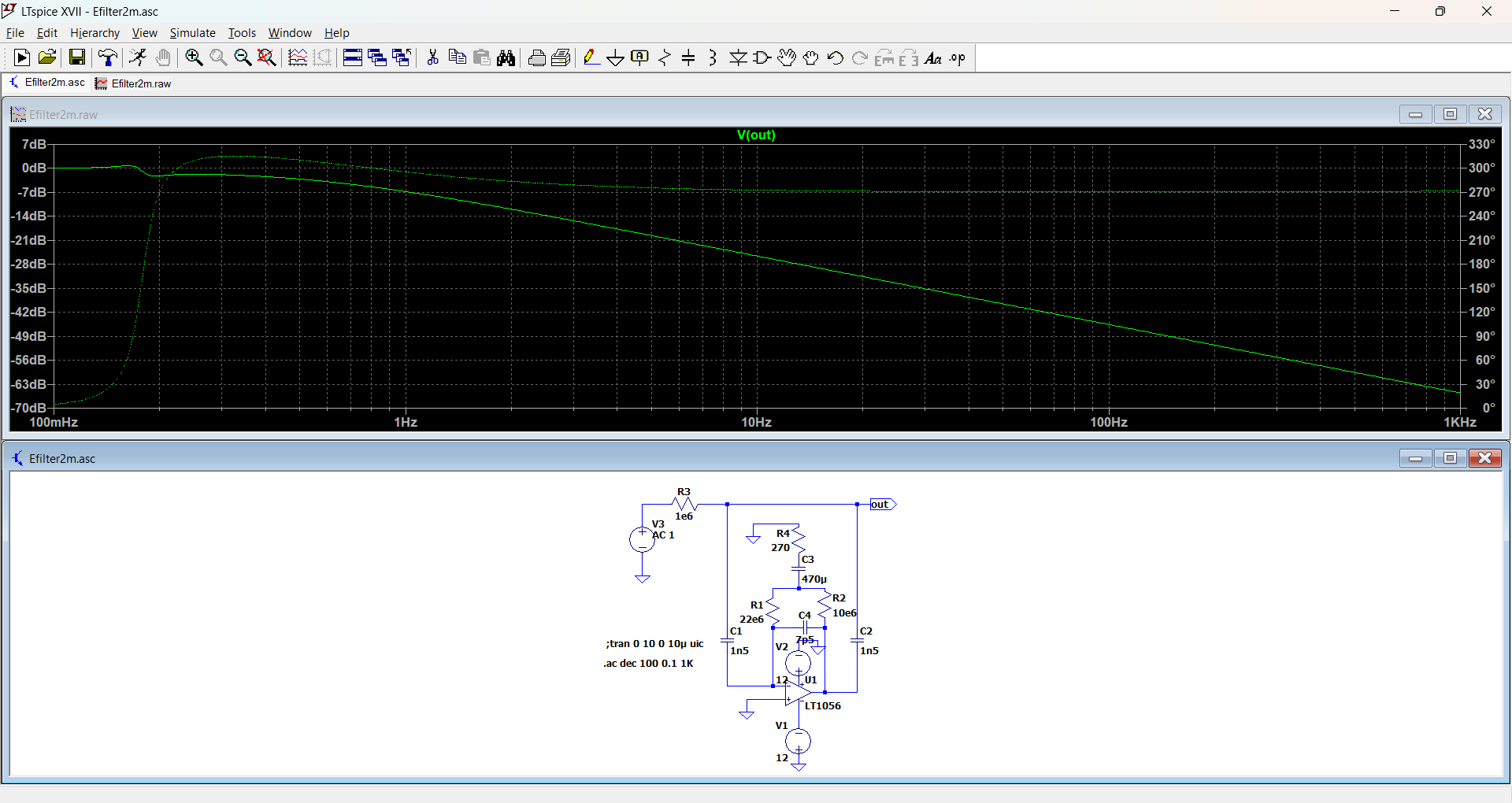Minimize the Efilter2m.asc schematic window
1512x803 pixels.
(1415, 458)
